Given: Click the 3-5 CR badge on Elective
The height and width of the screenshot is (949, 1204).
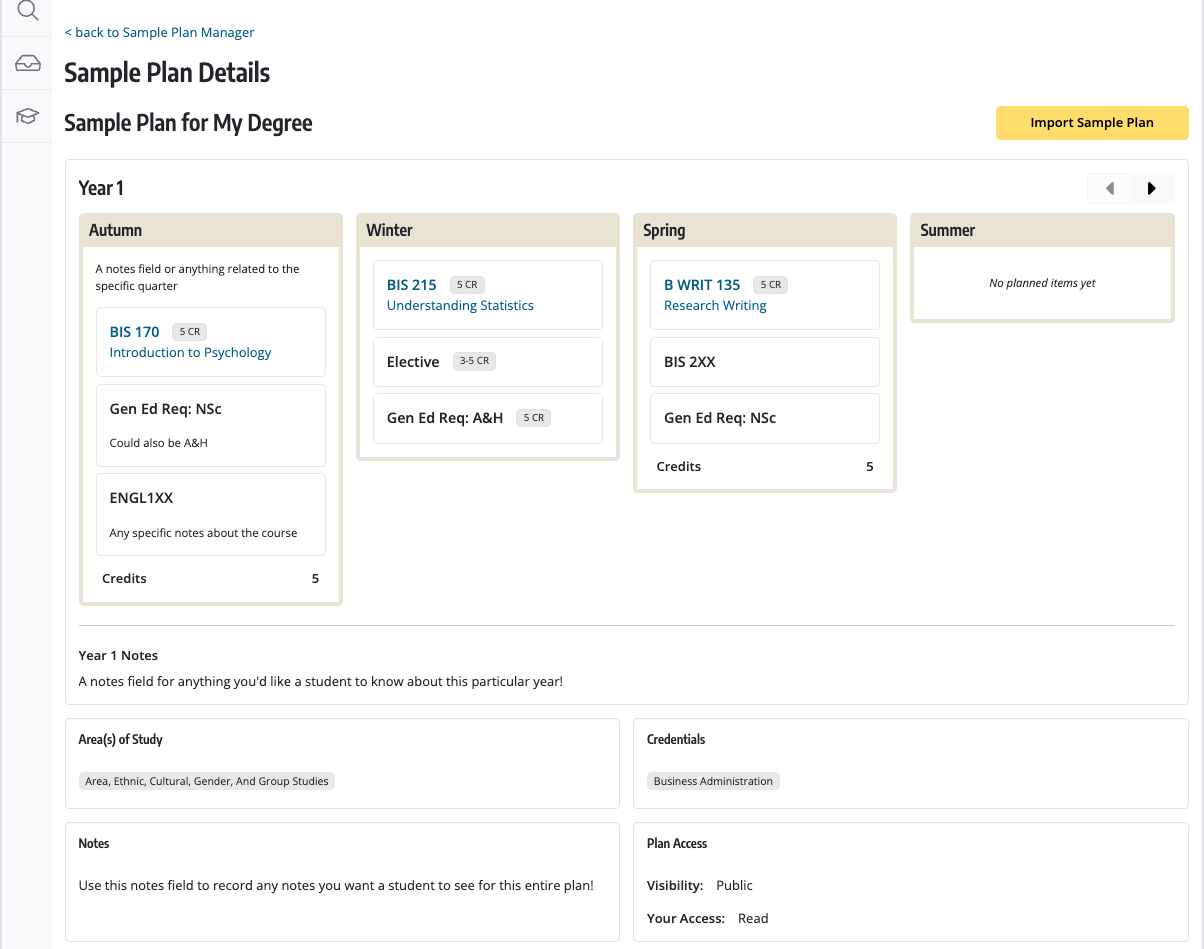Looking at the screenshot, I should click(x=474, y=361).
